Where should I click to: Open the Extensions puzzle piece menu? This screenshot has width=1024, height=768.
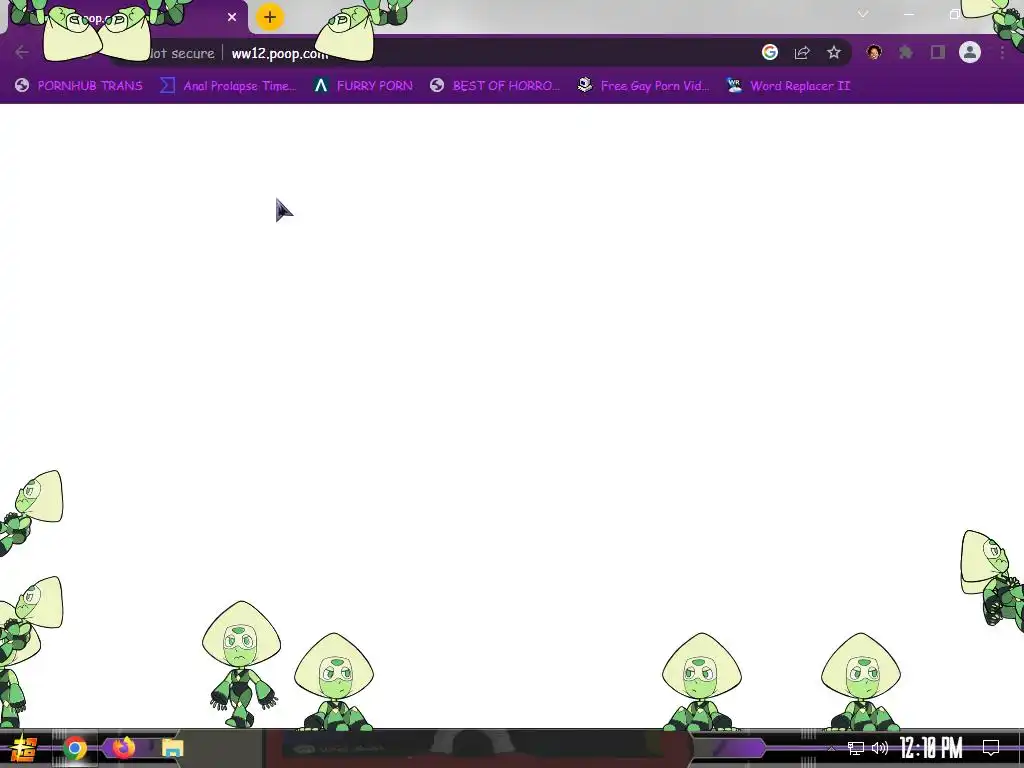coord(906,52)
